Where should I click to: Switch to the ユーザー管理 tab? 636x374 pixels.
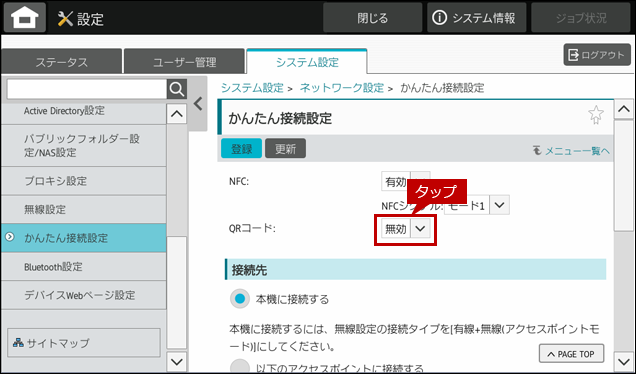185,62
